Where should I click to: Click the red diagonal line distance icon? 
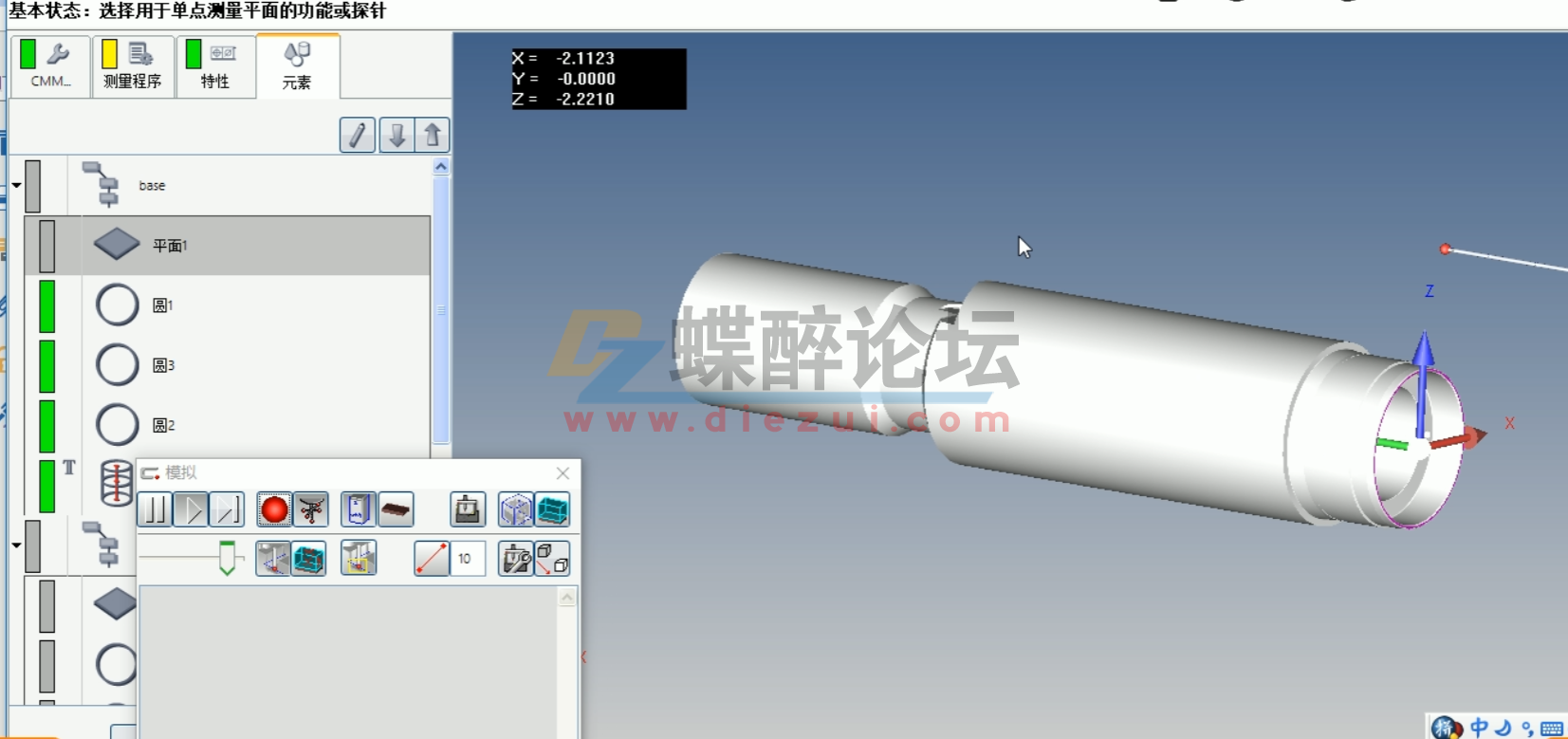tap(432, 559)
